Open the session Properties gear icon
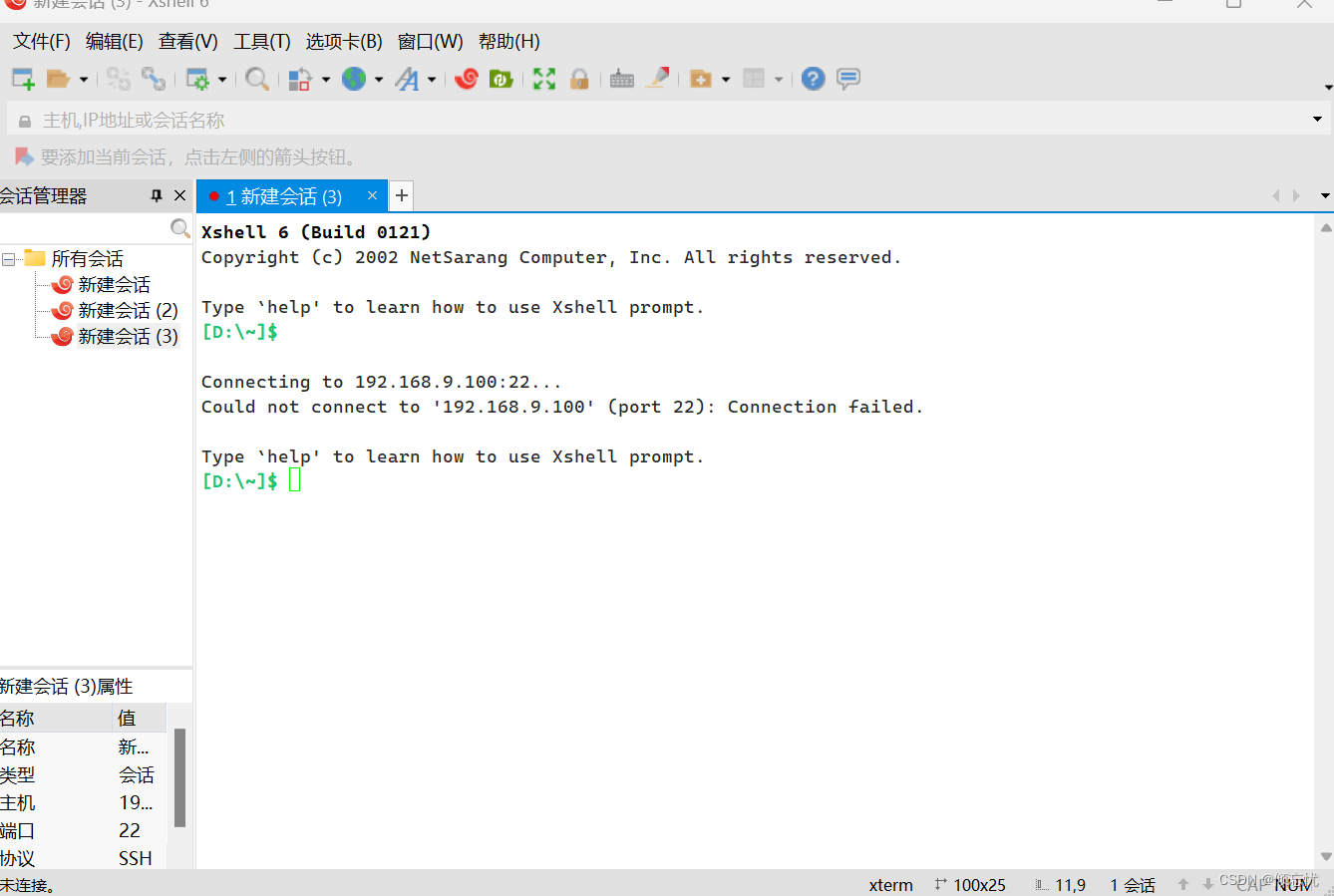This screenshot has width=1334, height=896. coord(197,79)
